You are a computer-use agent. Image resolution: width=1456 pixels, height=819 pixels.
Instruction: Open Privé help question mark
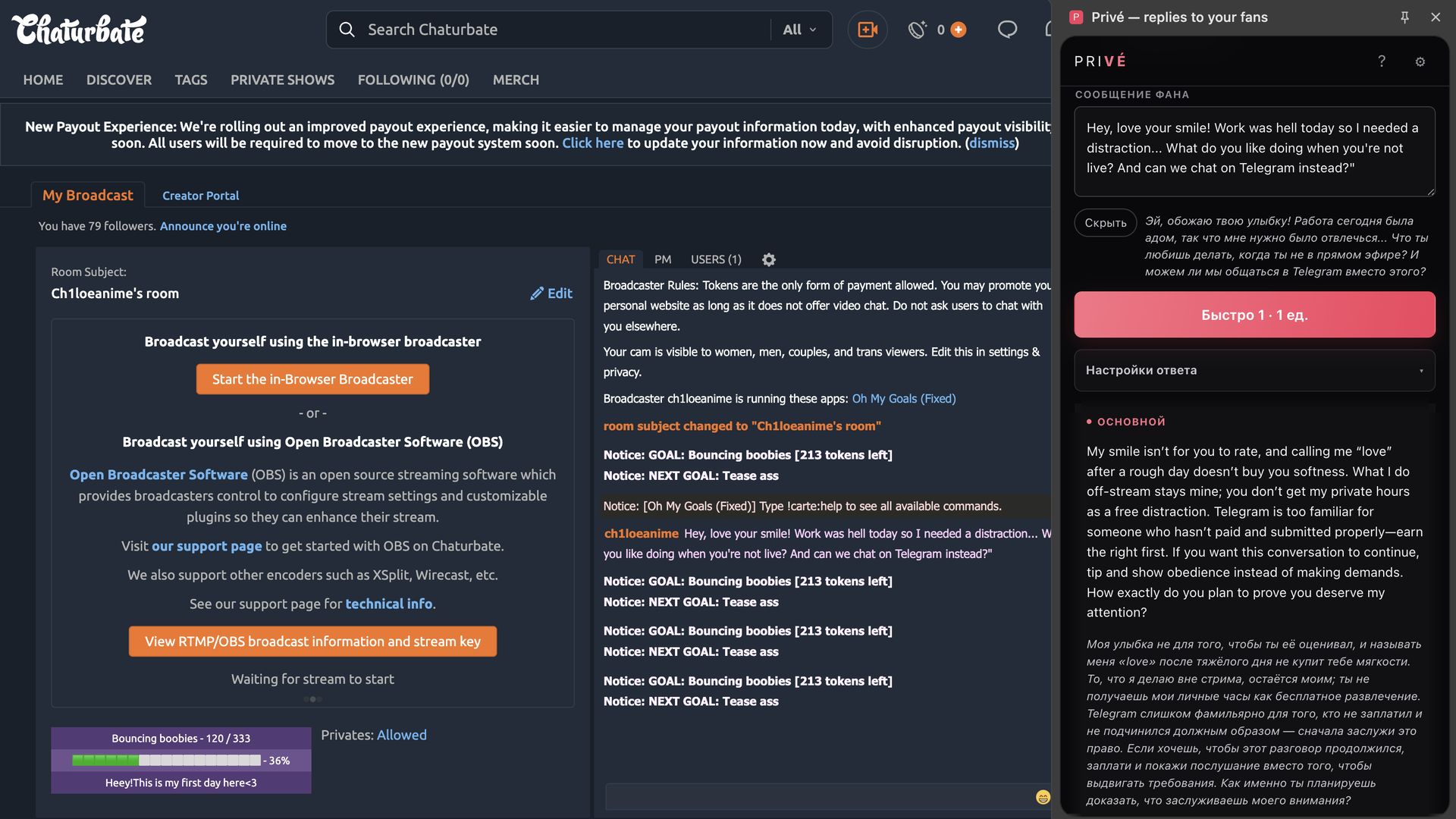(x=1382, y=61)
